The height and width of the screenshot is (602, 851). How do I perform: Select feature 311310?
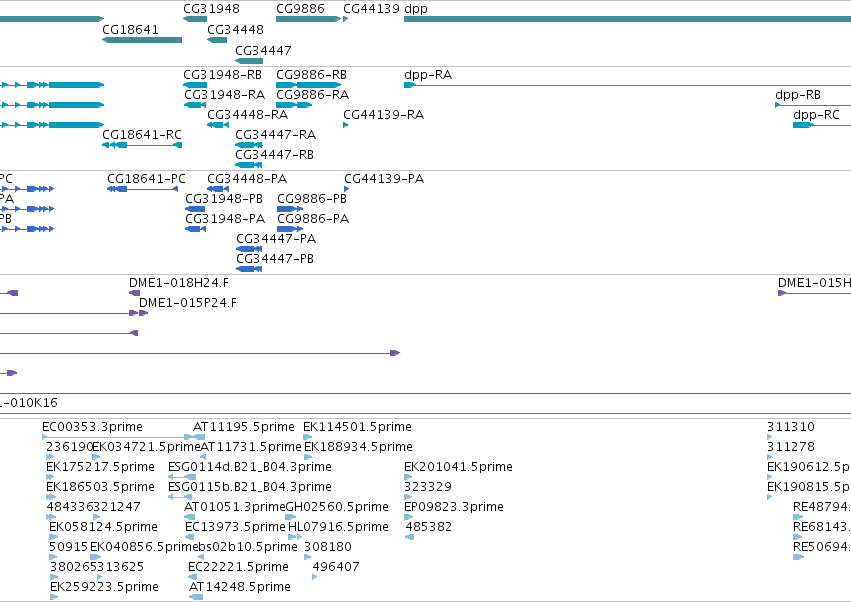click(x=770, y=437)
